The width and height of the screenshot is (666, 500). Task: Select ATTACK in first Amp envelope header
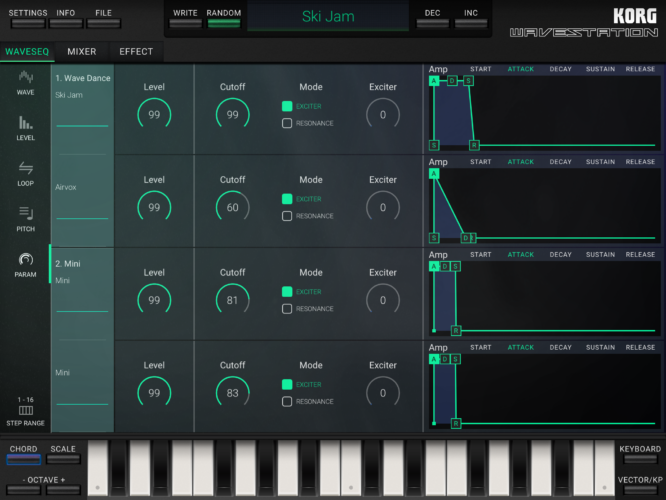point(521,69)
